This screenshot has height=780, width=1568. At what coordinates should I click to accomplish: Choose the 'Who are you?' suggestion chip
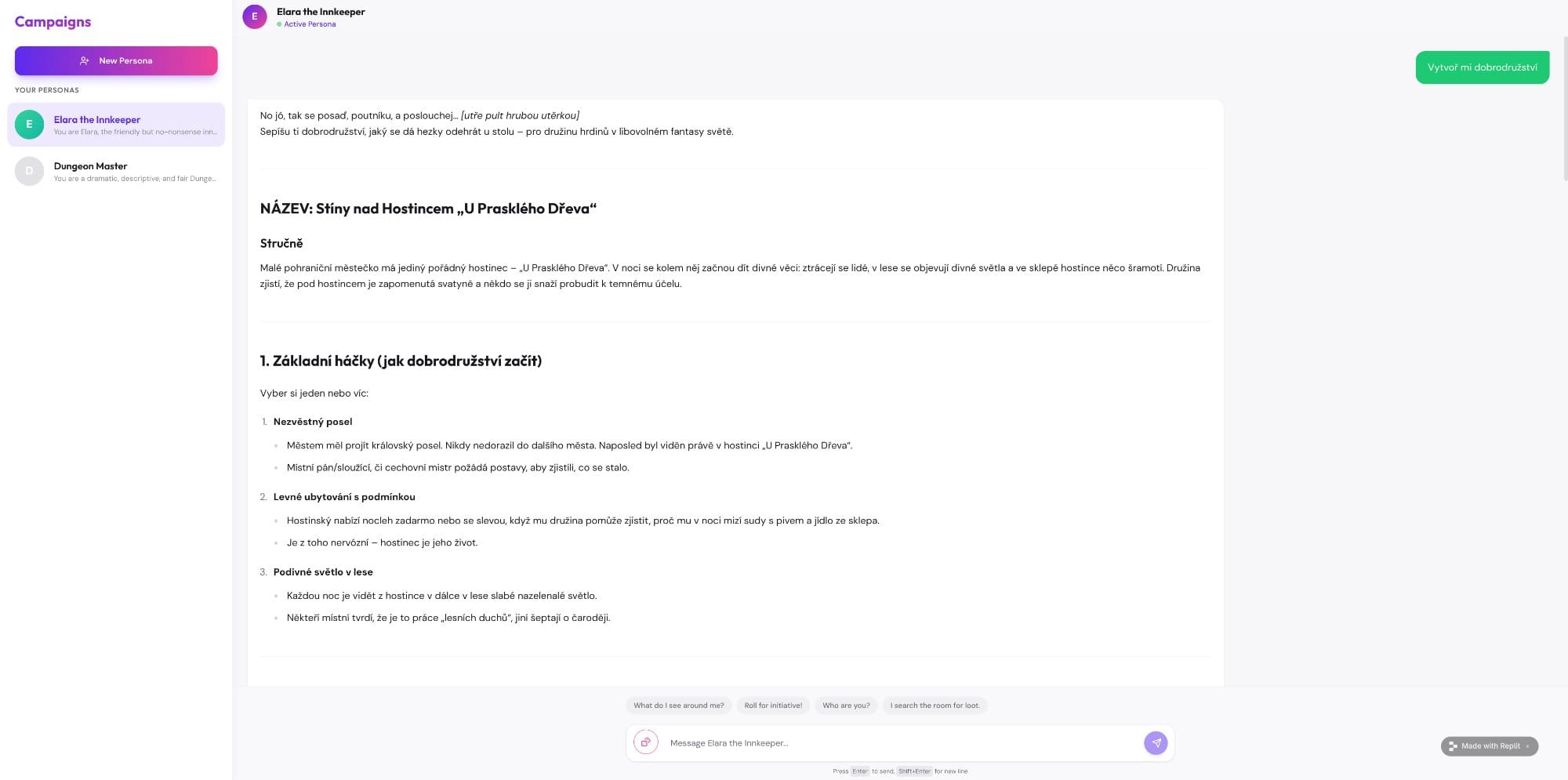(x=846, y=705)
